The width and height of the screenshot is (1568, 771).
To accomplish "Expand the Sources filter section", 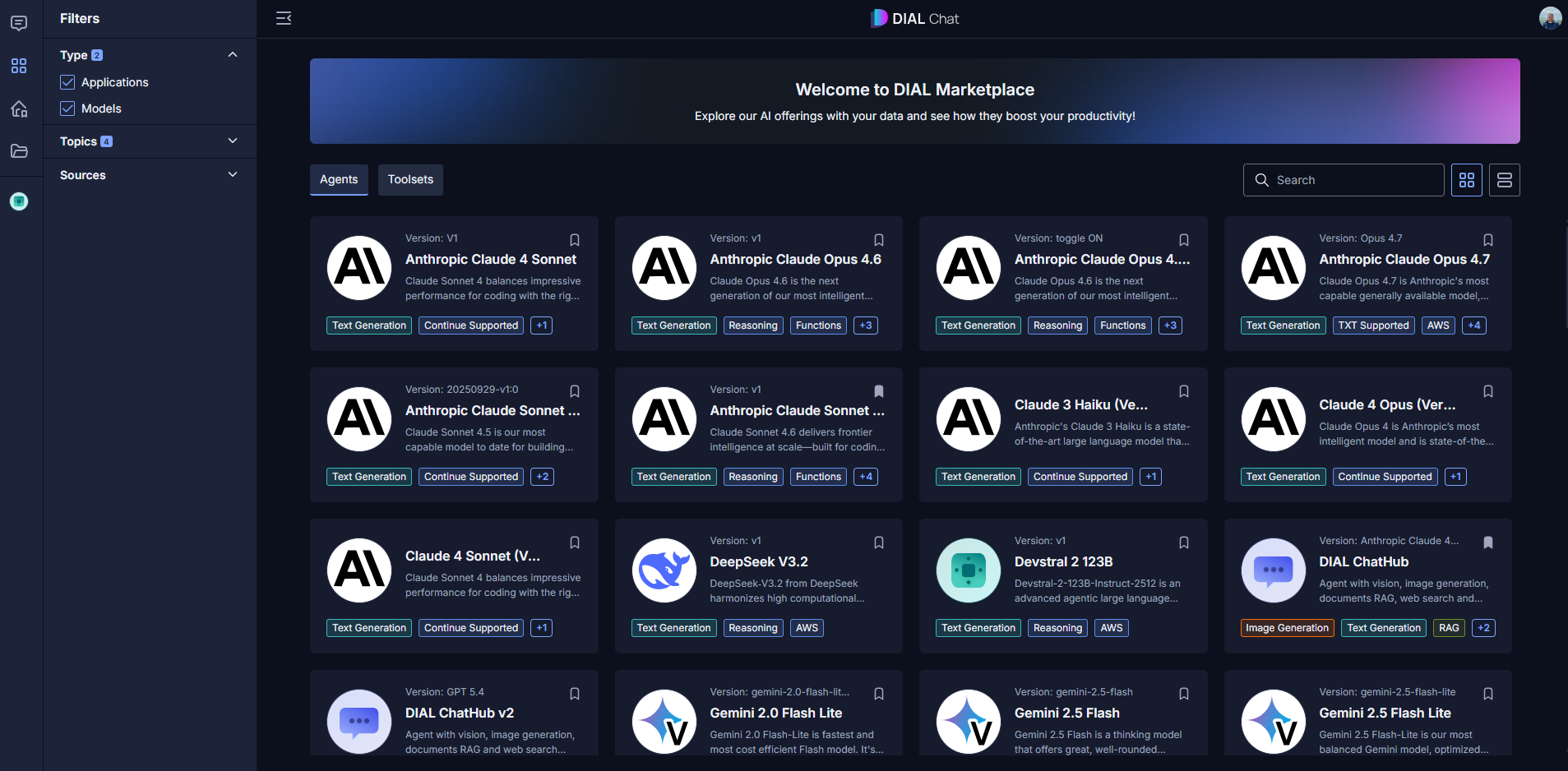I will pyautogui.click(x=233, y=175).
